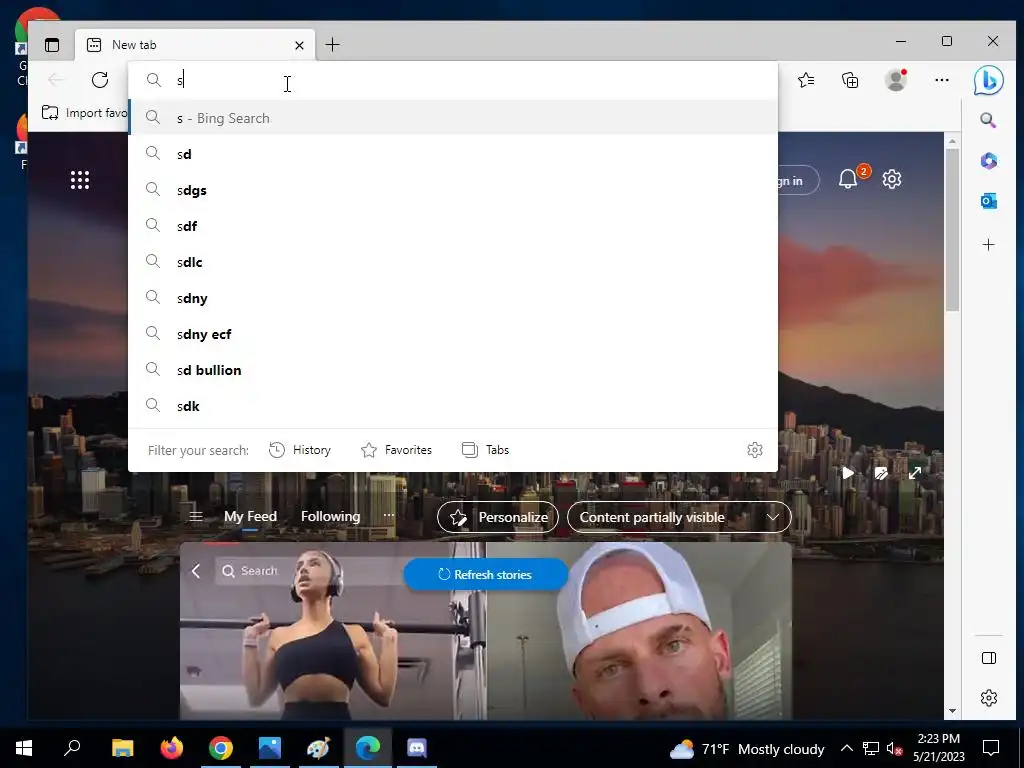
Task: Choose the 'sdlc' suggestion
Action: click(453, 262)
